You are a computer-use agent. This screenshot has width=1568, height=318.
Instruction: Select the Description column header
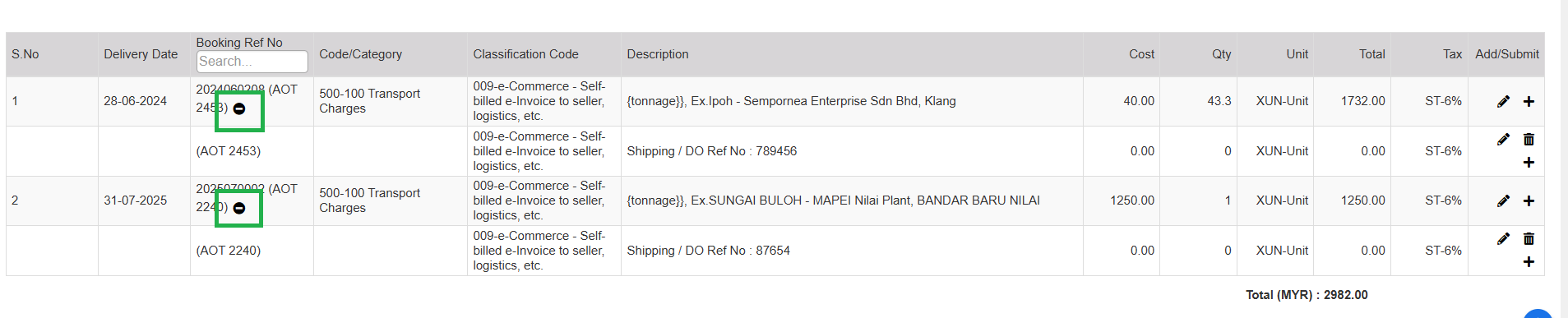658,54
